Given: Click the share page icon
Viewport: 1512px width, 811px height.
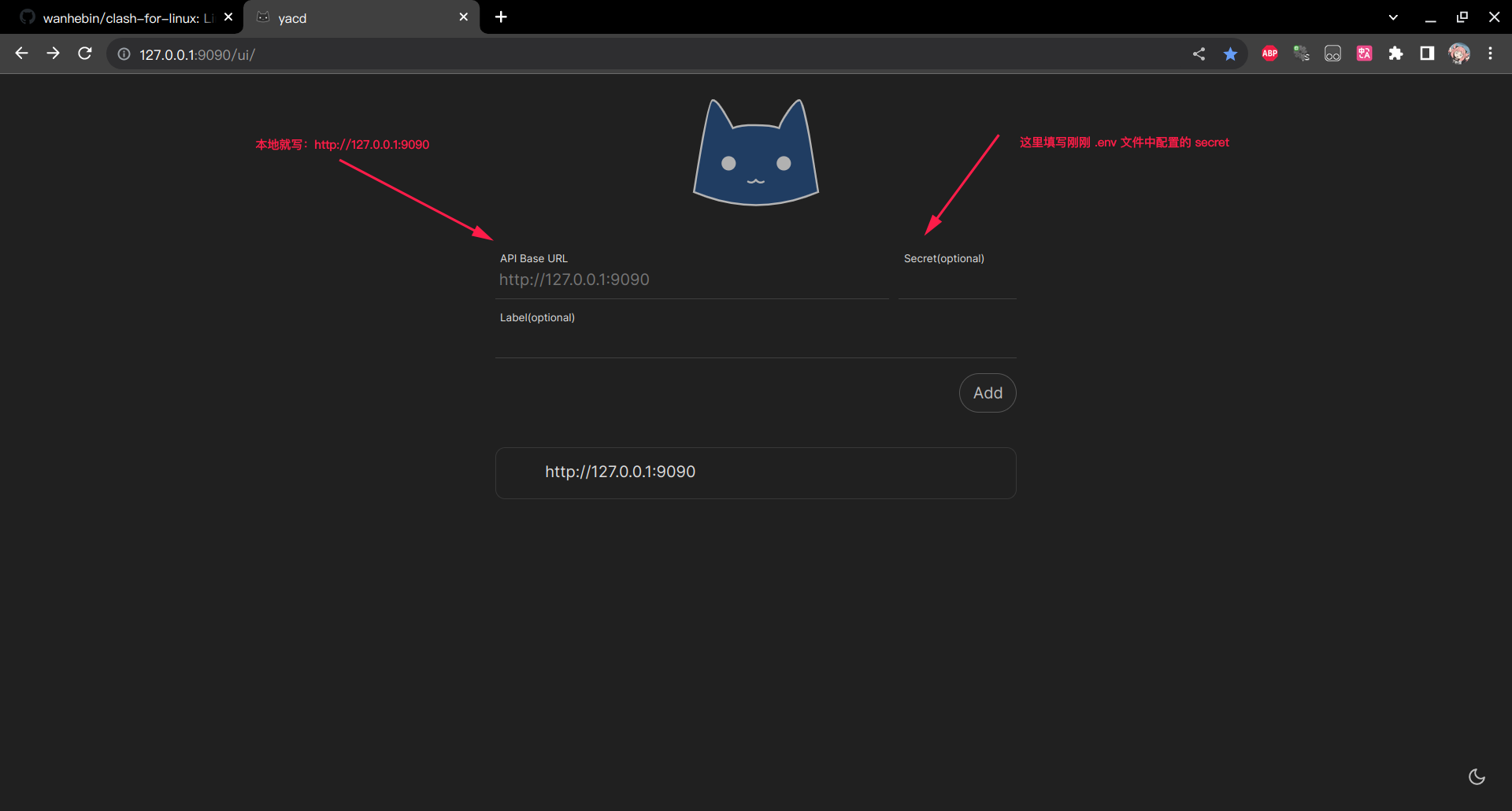Looking at the screenshot, I should coord(1199,54).
